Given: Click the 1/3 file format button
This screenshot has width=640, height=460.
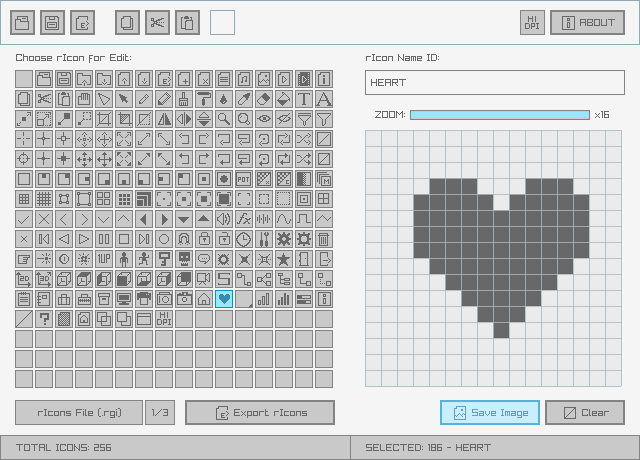Looking at the screenshot, I should 160,413.
